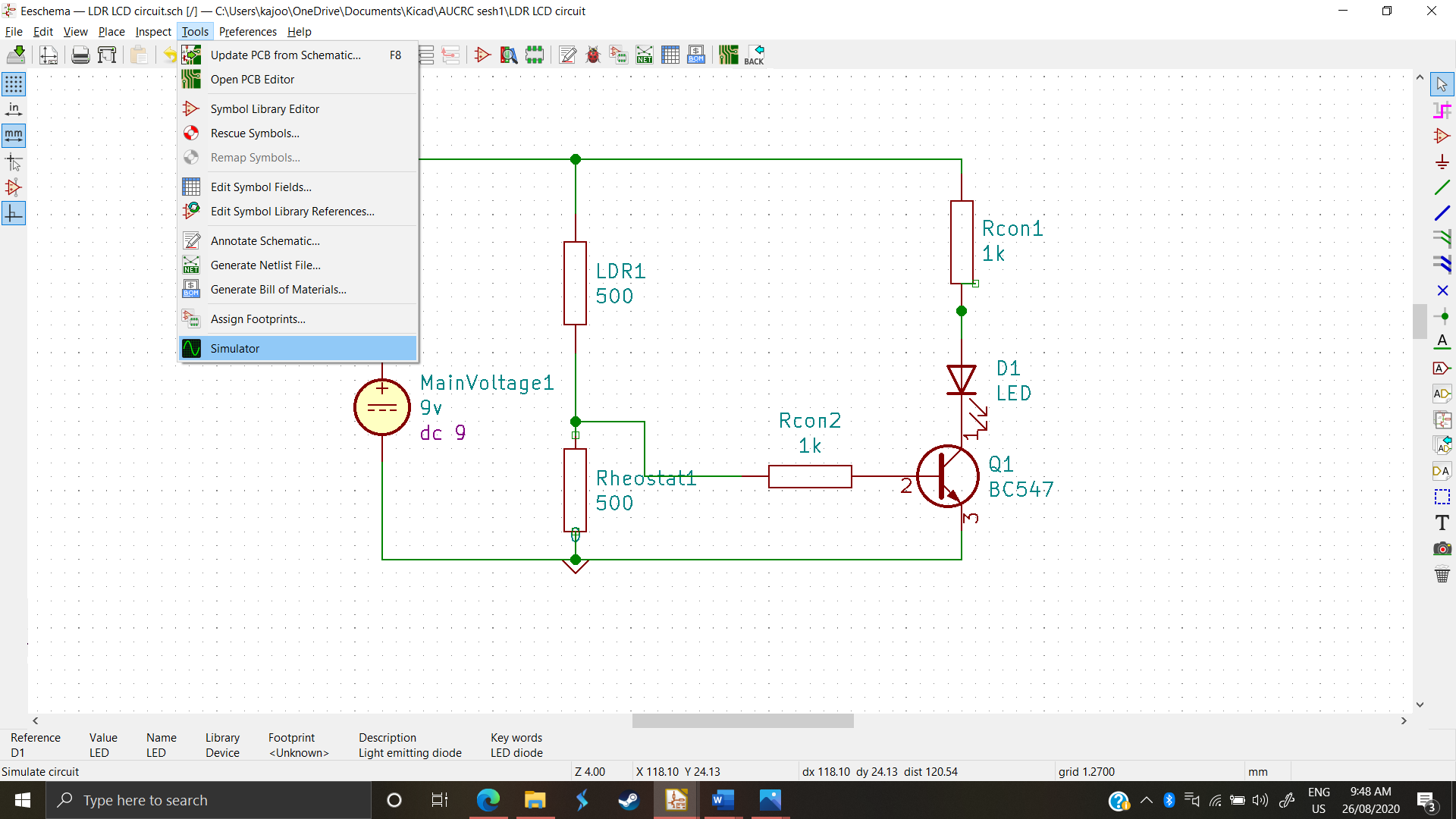Switch units to inches

(x=14, y=109)
